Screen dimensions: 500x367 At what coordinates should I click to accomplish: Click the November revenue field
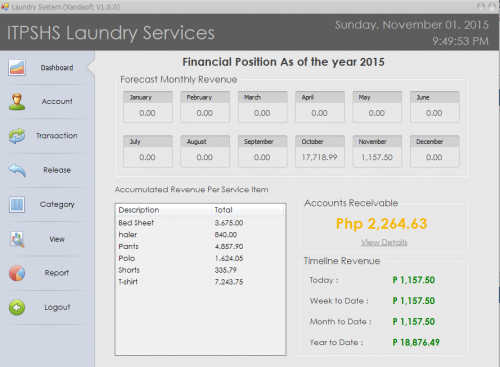(377, 157)
